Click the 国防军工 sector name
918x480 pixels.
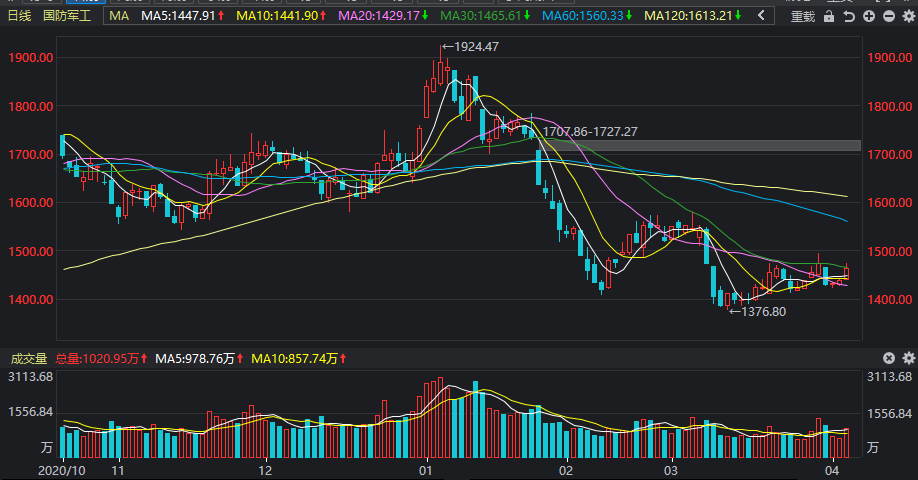[x=67, y=16]
